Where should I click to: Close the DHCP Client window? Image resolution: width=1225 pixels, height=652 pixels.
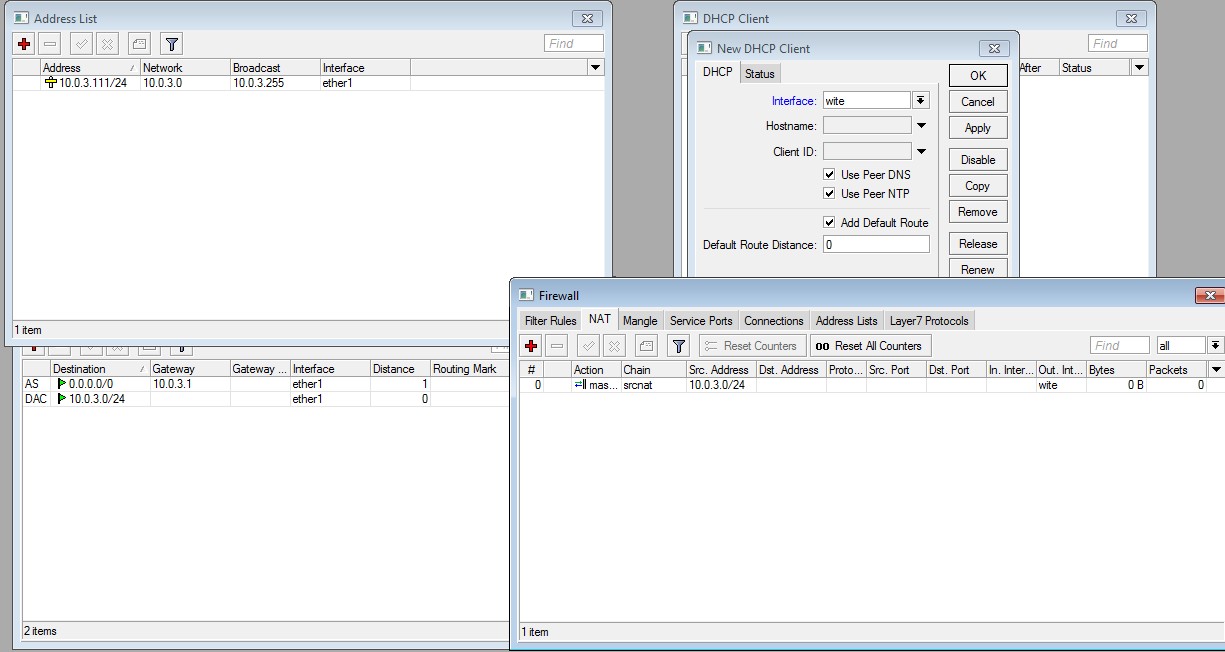tap(1131, 18)
